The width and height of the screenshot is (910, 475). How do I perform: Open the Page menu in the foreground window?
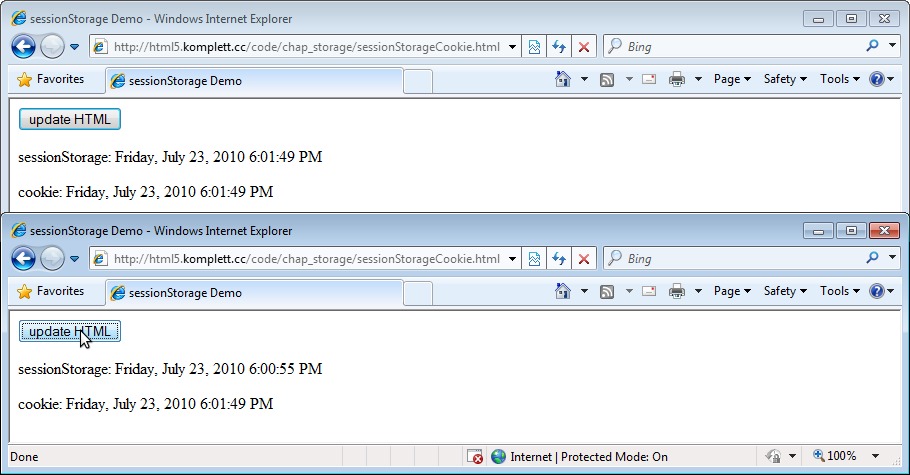(732, 291)
